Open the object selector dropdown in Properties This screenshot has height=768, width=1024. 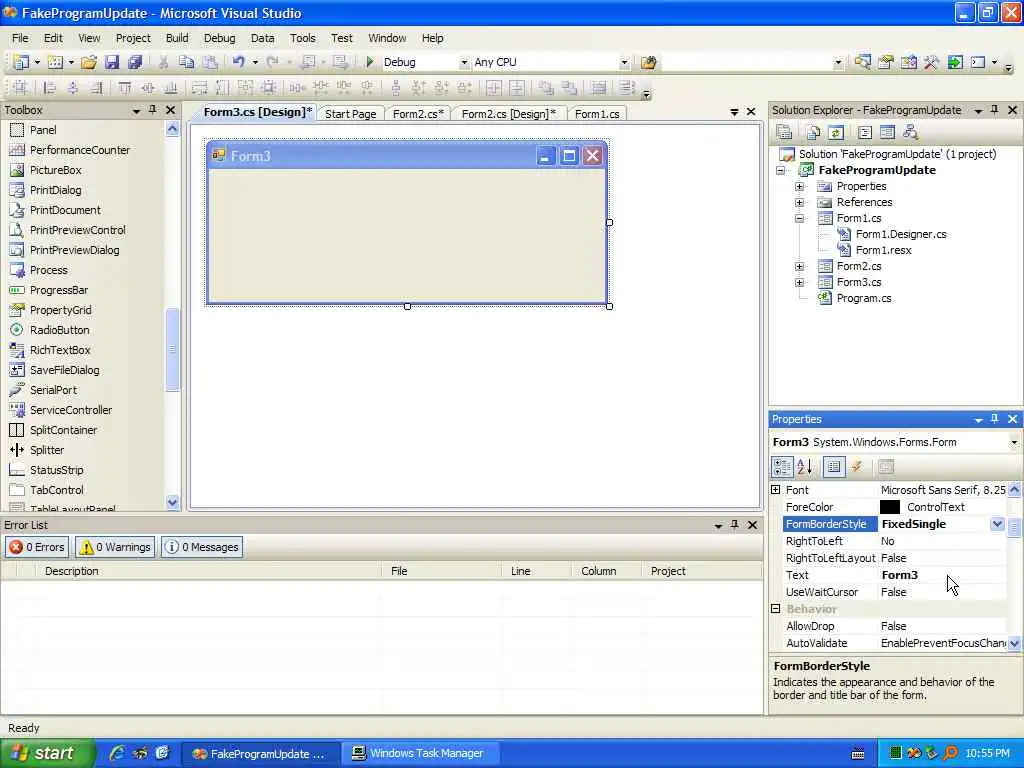point(1014,442)
